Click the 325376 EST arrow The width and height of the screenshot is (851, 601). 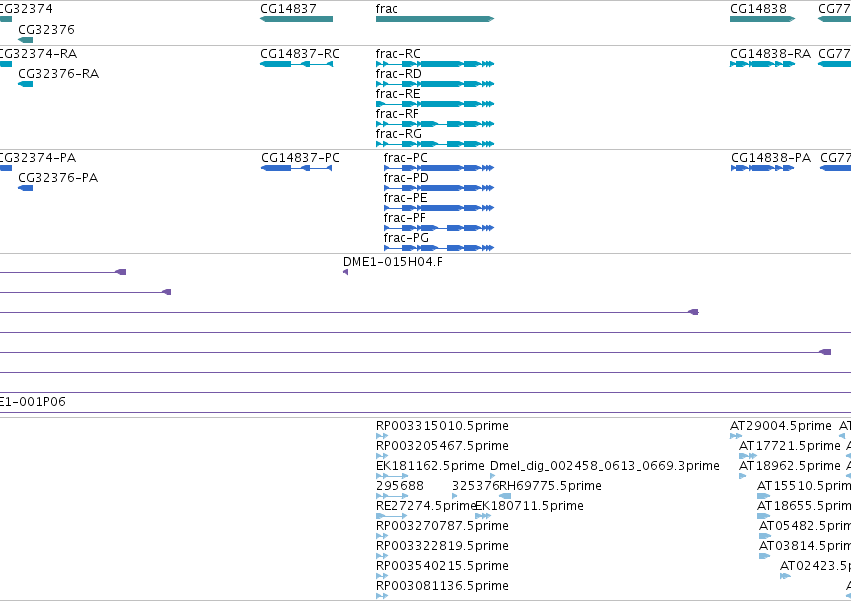(x=455, y=496)
